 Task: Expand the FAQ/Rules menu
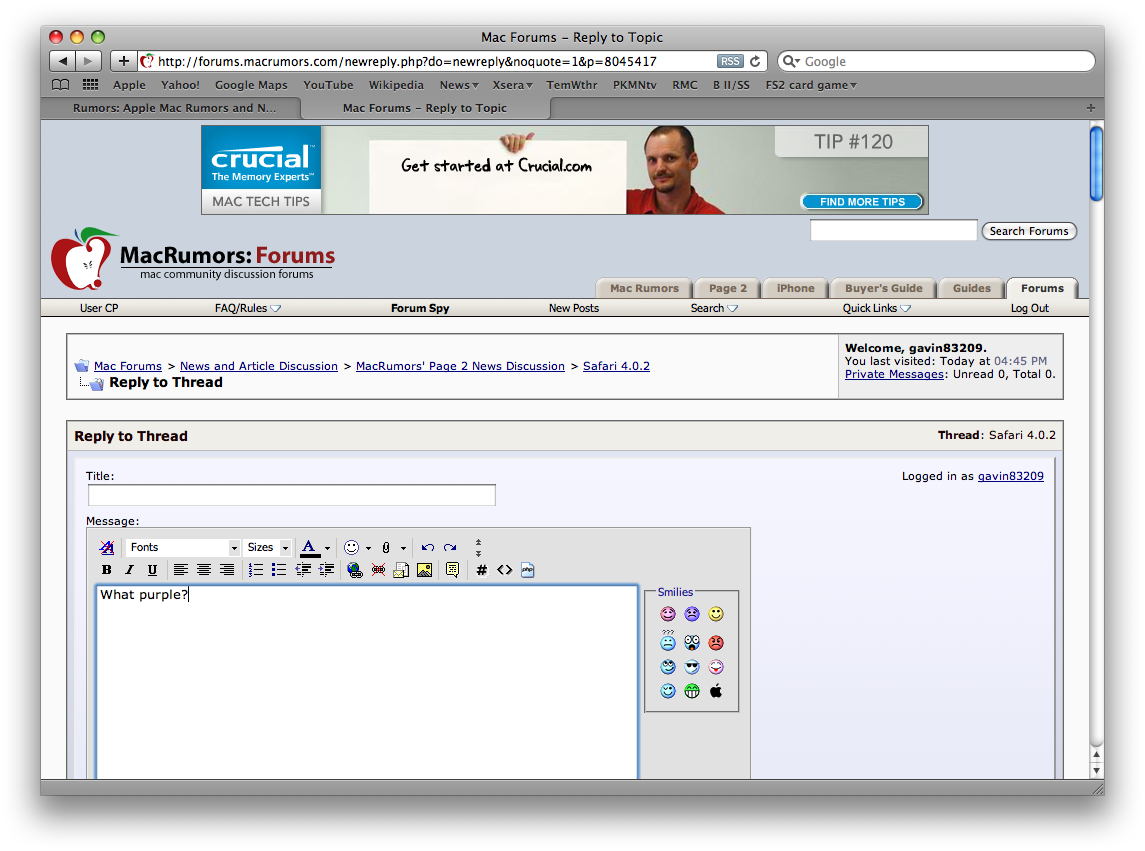click(x=248, y=308)
